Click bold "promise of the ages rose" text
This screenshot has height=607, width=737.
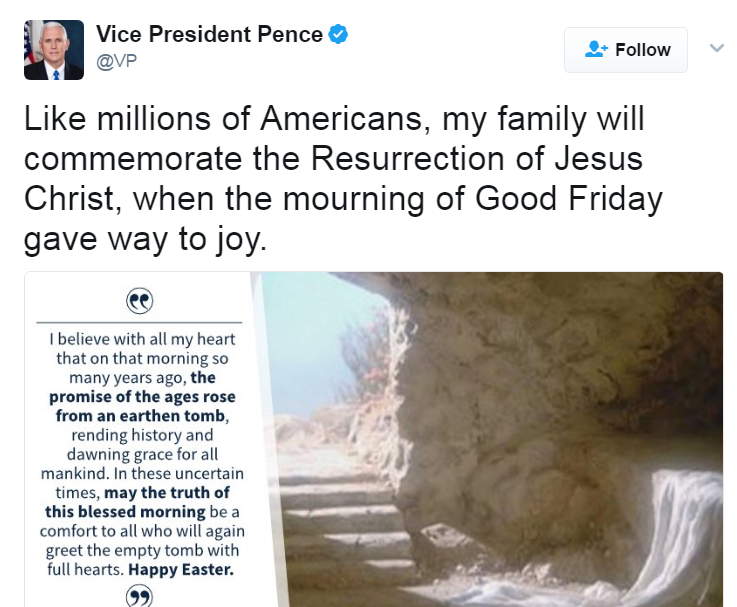coord(142,397)
